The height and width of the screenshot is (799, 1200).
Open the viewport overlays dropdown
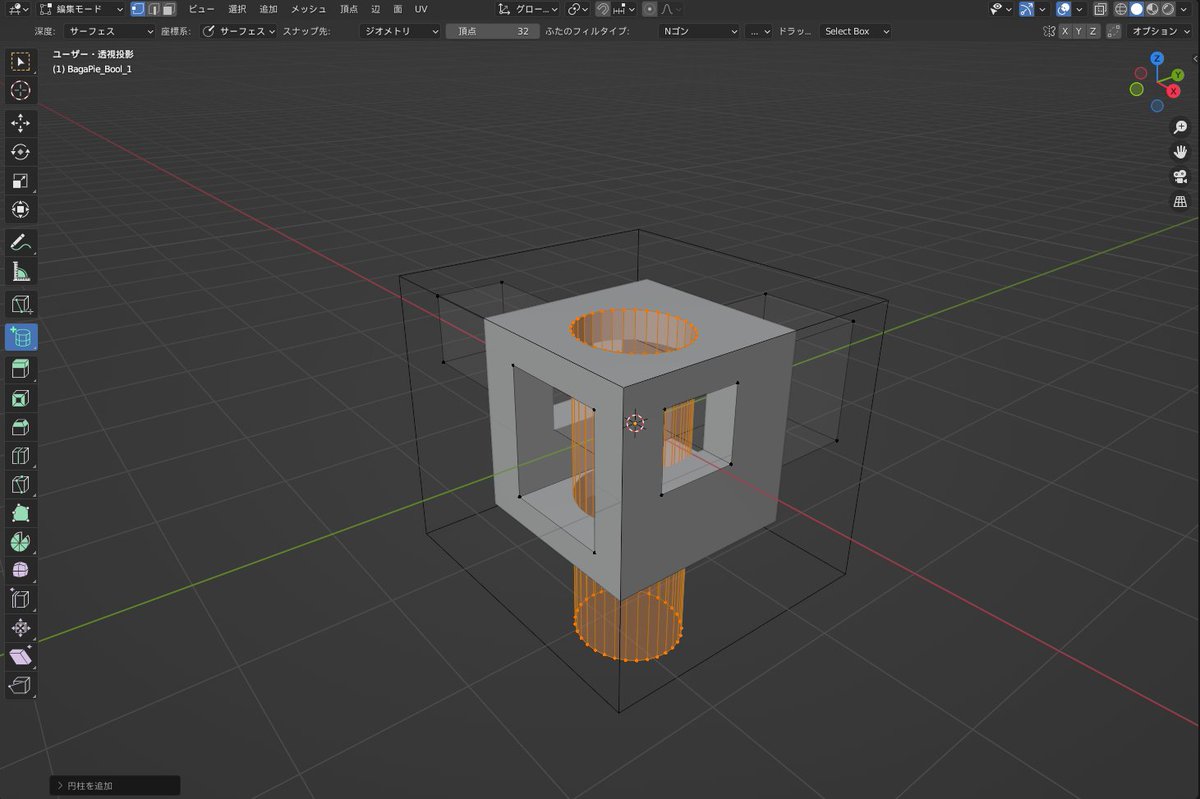click(x=1077, y=9)
